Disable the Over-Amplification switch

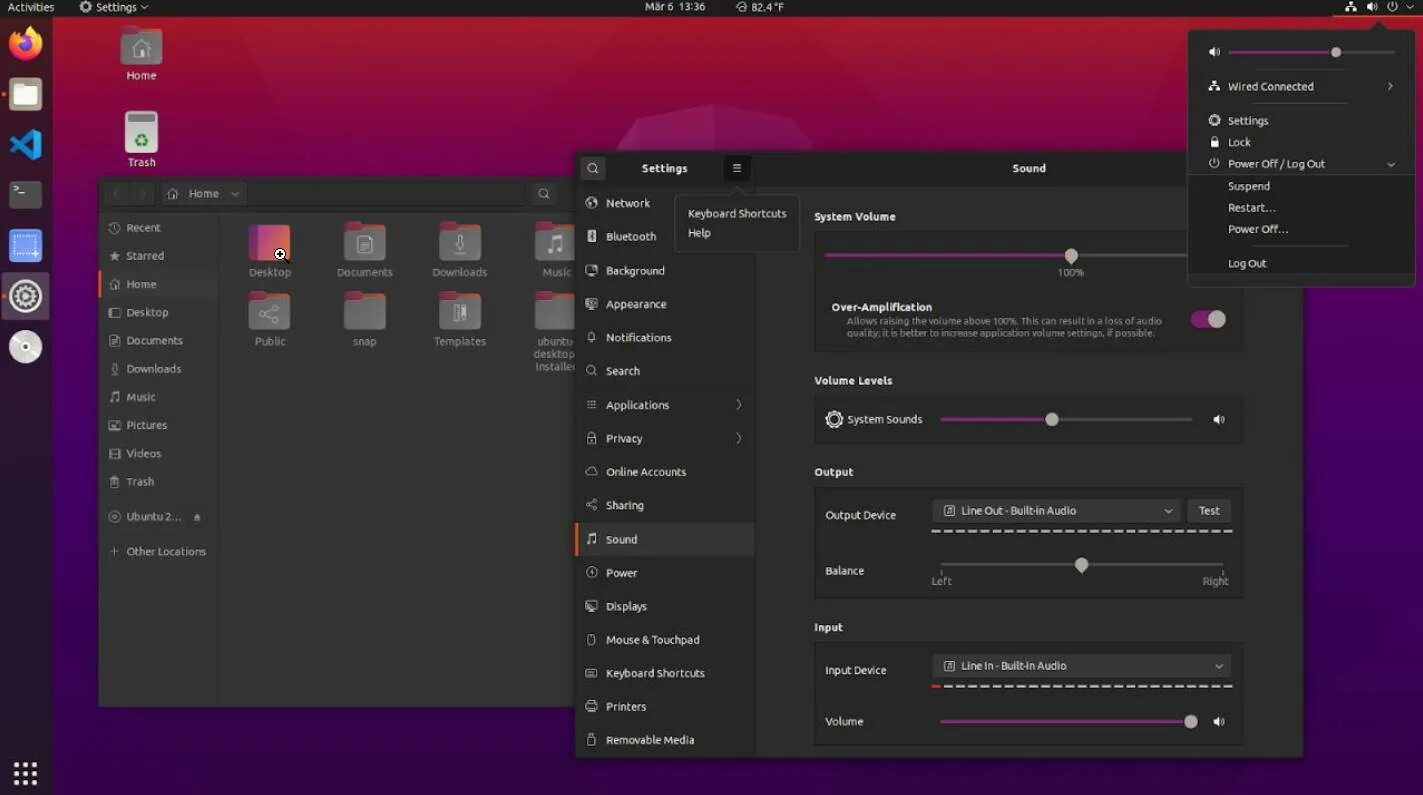1208,319
